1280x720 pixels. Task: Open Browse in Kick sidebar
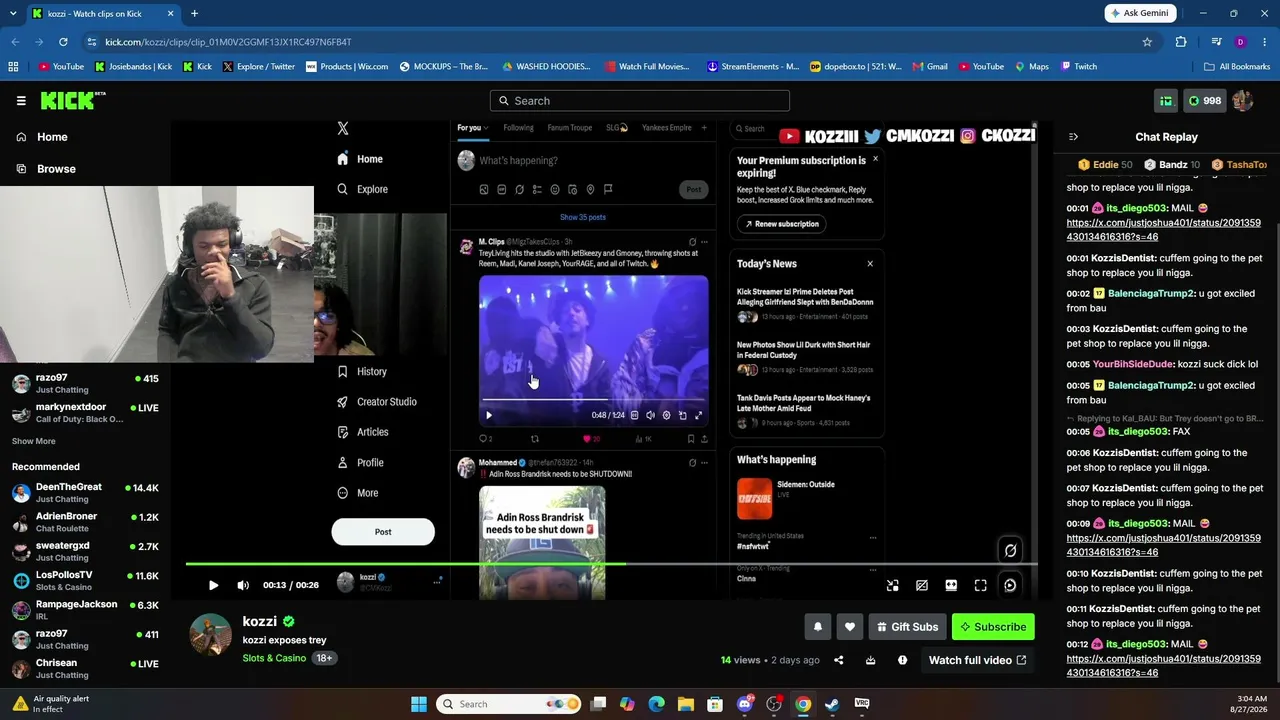tap(56, 169)
